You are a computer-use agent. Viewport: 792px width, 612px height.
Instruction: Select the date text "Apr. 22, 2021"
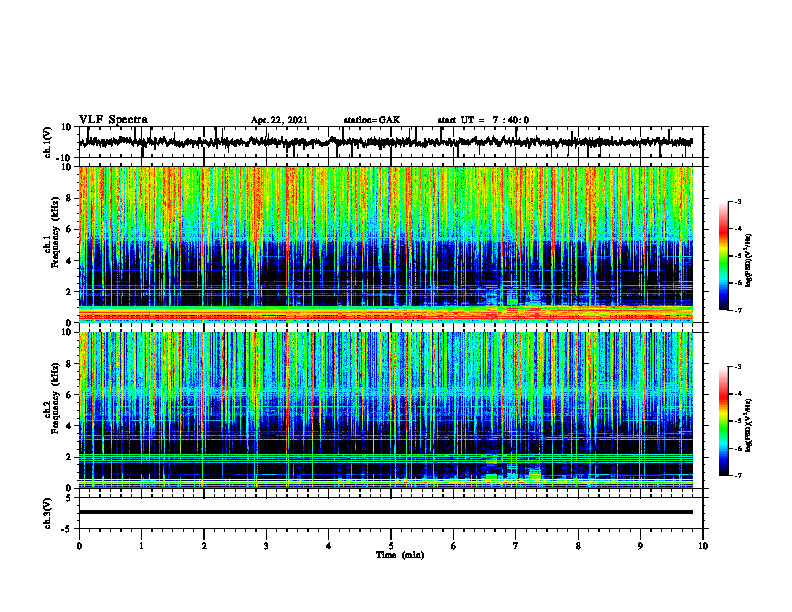279,120
